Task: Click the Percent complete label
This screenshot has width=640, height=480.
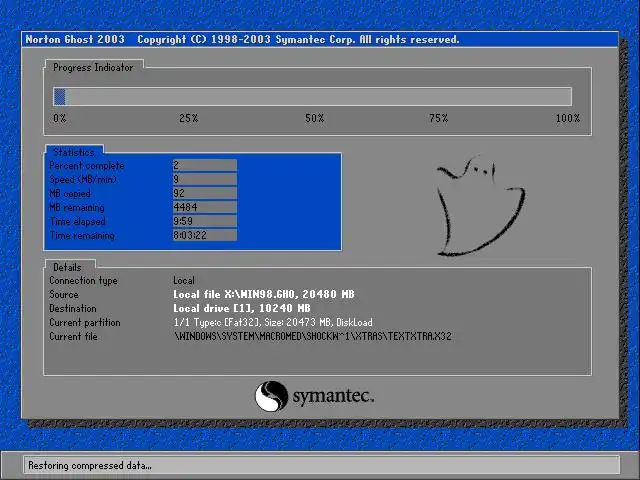Action: click(87, 166)
